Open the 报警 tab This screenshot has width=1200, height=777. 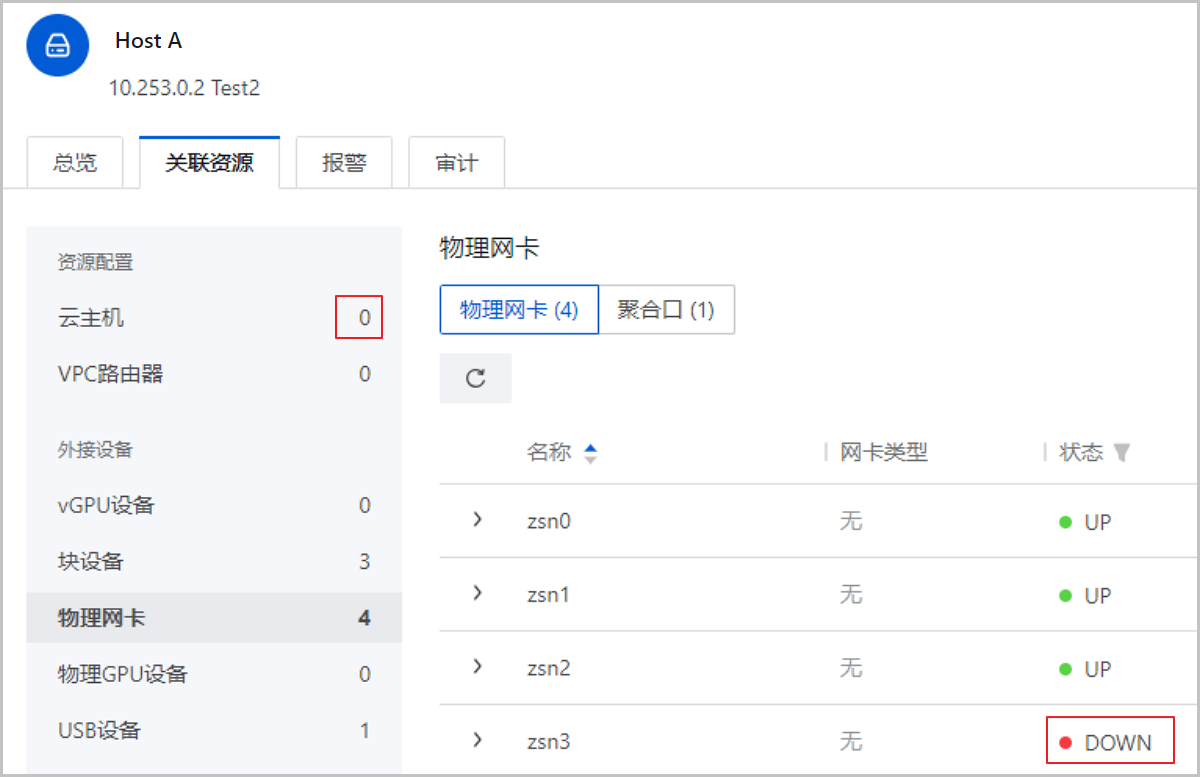(344, 163)
